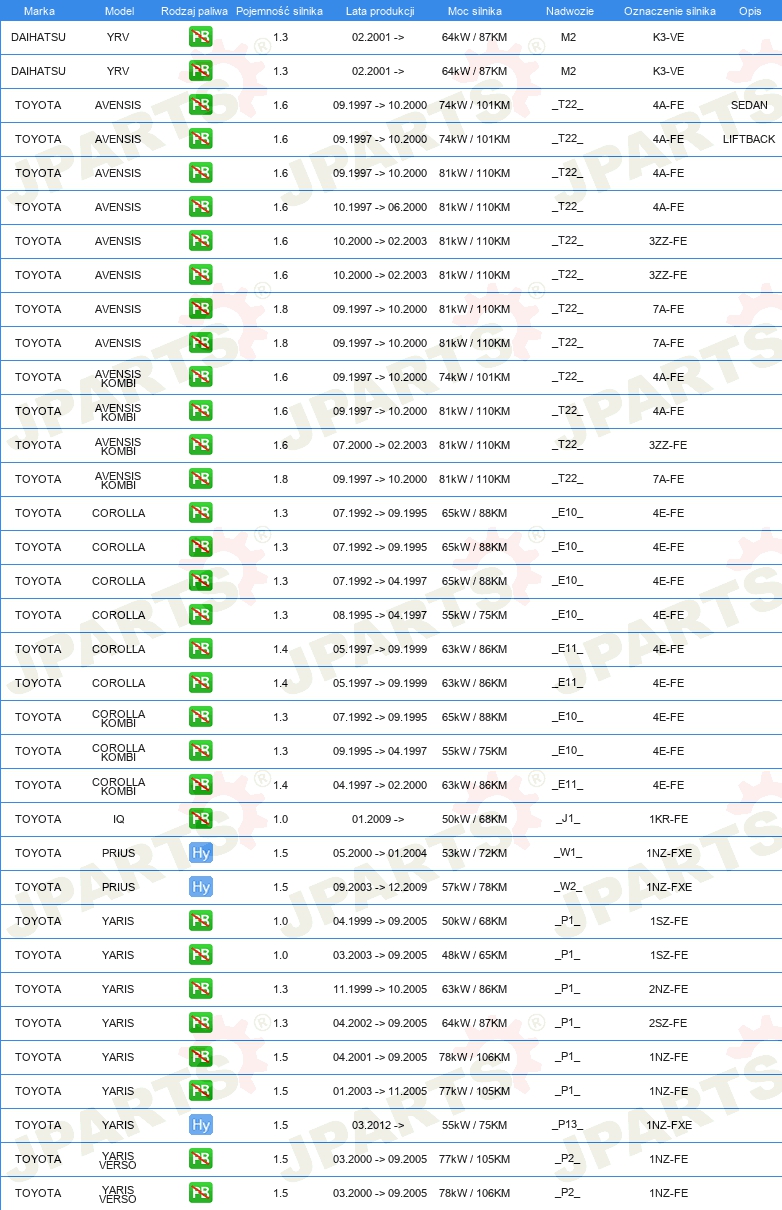Click fuel icon for Avensis Kombi 3ZZ-FE row
Image resolution: width=782 pixels, height=1210 pixels.
[x=201, y=445]
